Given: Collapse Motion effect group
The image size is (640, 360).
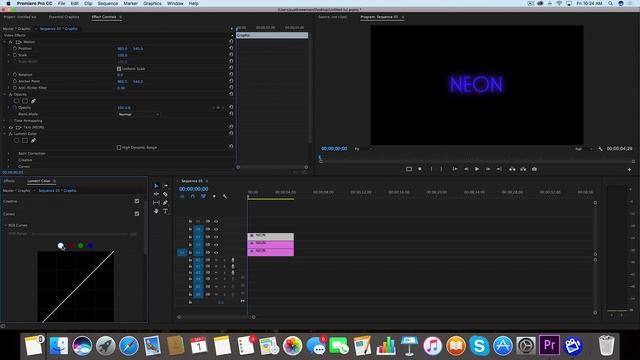Looking at the screenshot, I should pos(4,42).
